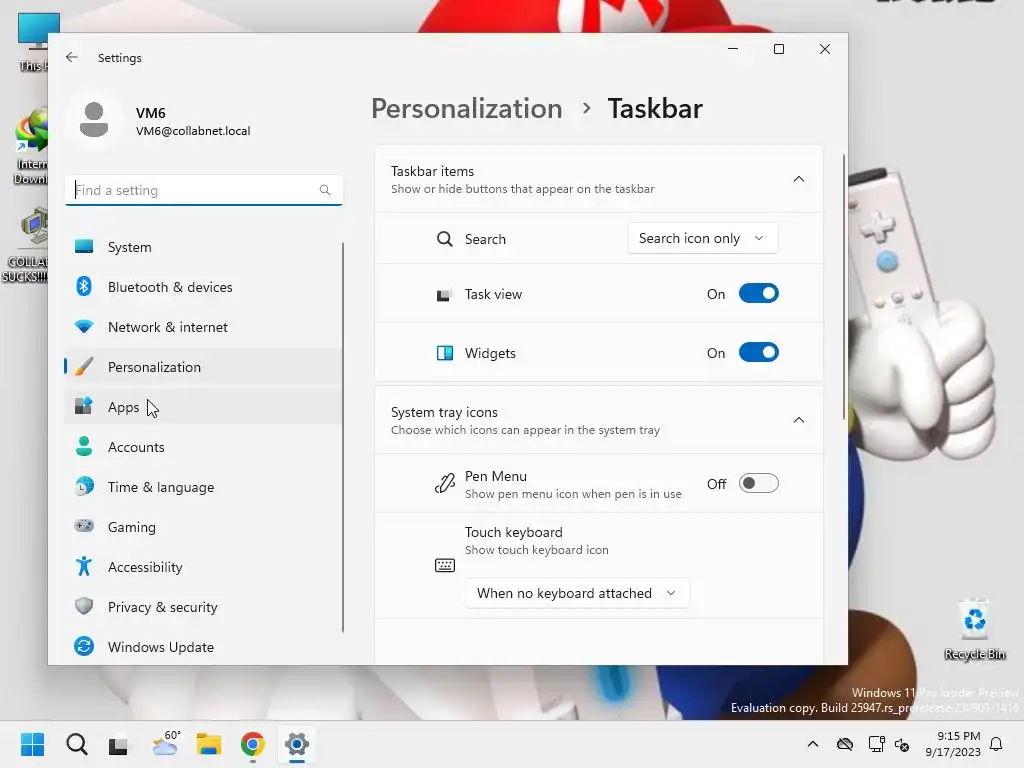Show hidden system tray icons
Viewport: 1024px width, 768px height.
coord(812,744)
